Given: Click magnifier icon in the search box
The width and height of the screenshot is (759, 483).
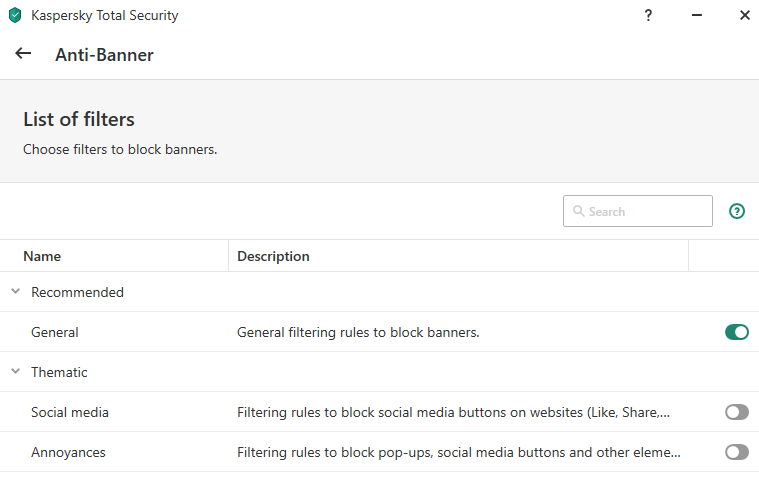Looking at the screenshot, I should [x=578, y=211].
